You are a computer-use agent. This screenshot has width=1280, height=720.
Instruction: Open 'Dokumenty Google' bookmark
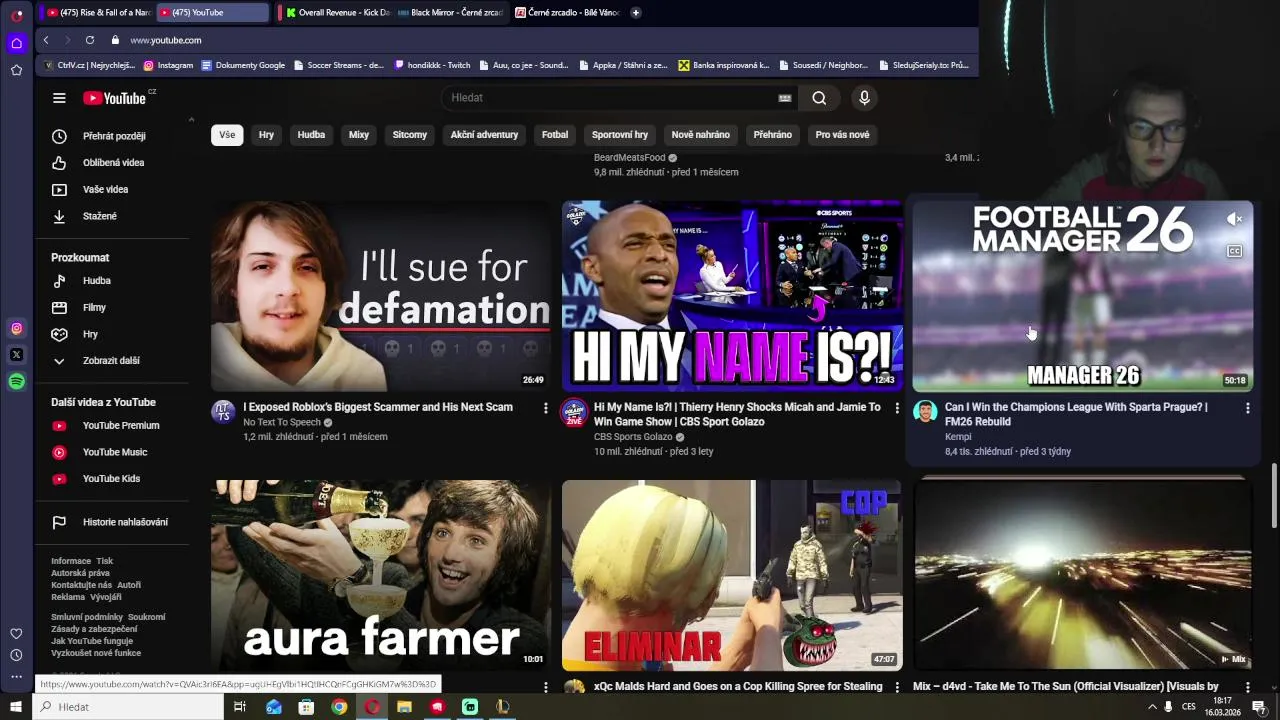[243, 65]
